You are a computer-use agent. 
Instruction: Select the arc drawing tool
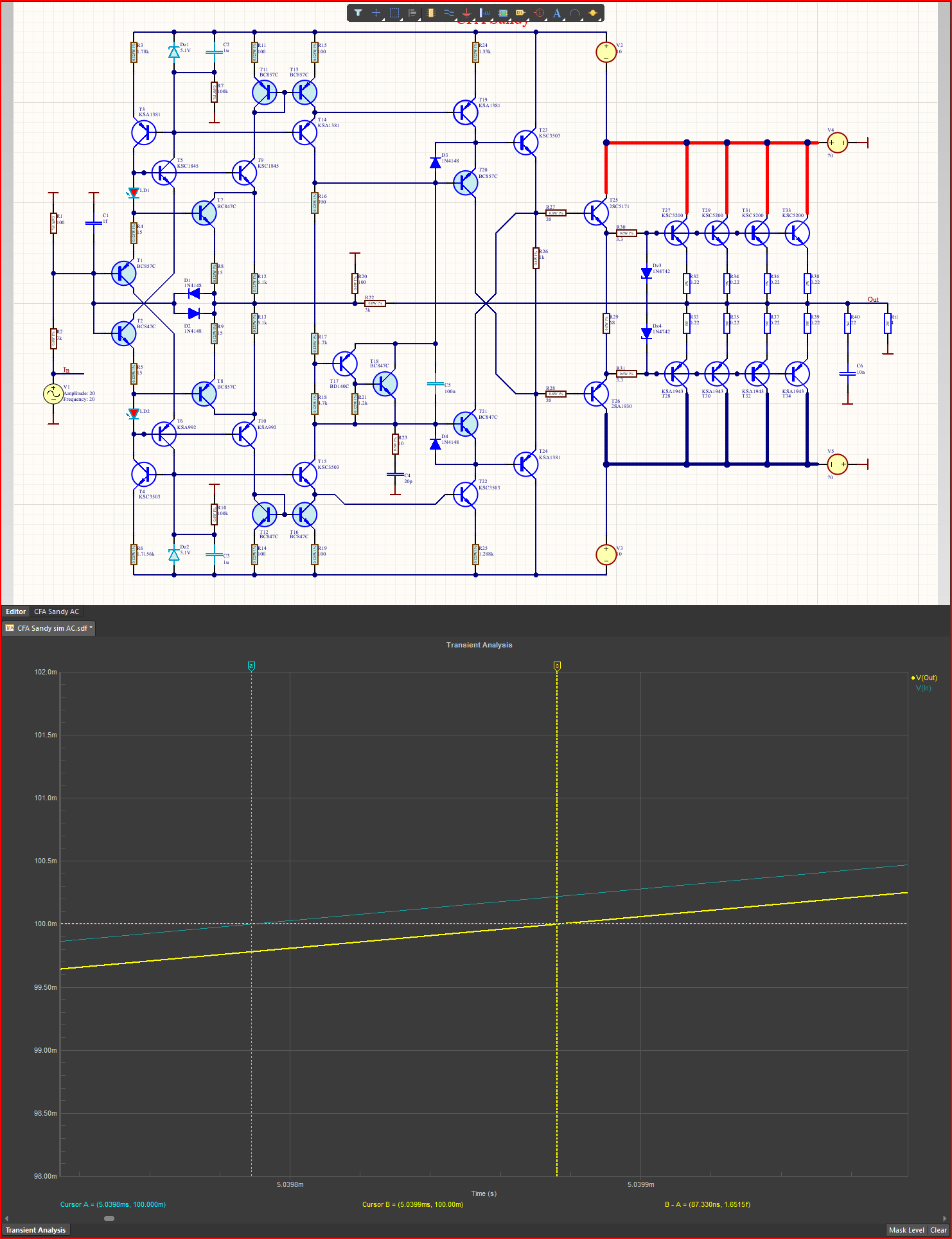tap(575, 13)
